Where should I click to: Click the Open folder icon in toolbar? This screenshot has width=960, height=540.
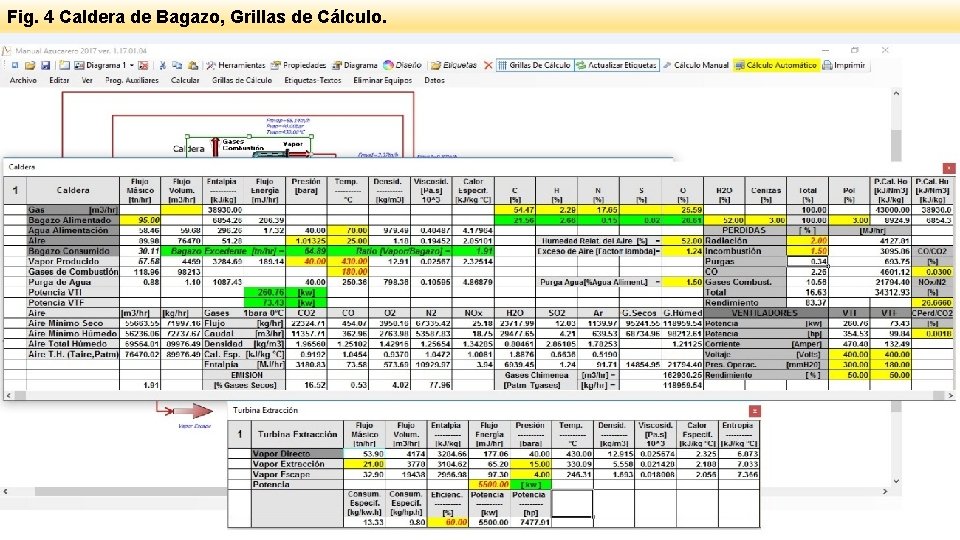30,65
